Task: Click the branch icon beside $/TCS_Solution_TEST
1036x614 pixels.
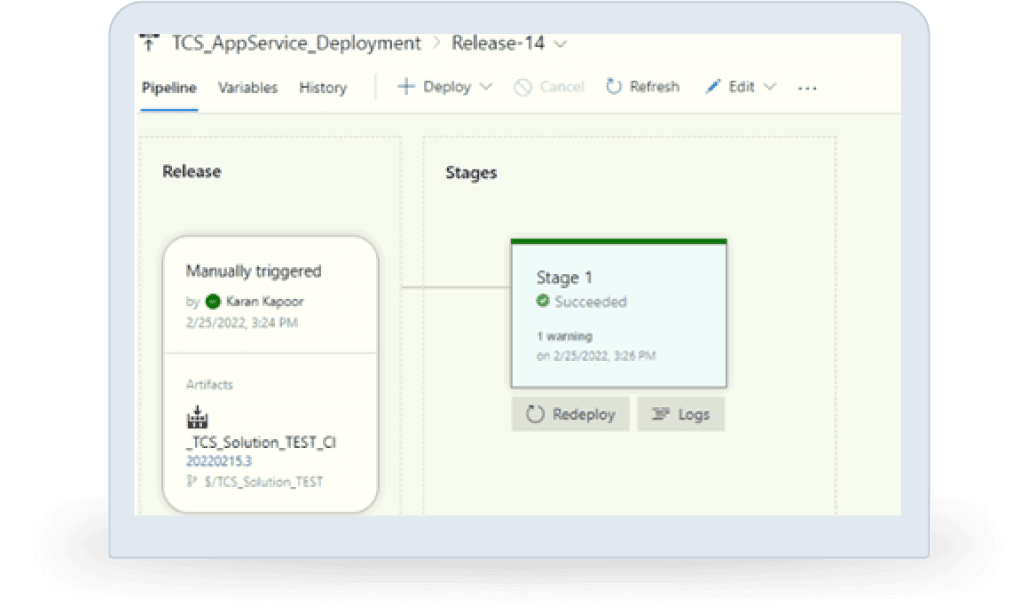Action: pyautogui.click(x=192, y=482)
